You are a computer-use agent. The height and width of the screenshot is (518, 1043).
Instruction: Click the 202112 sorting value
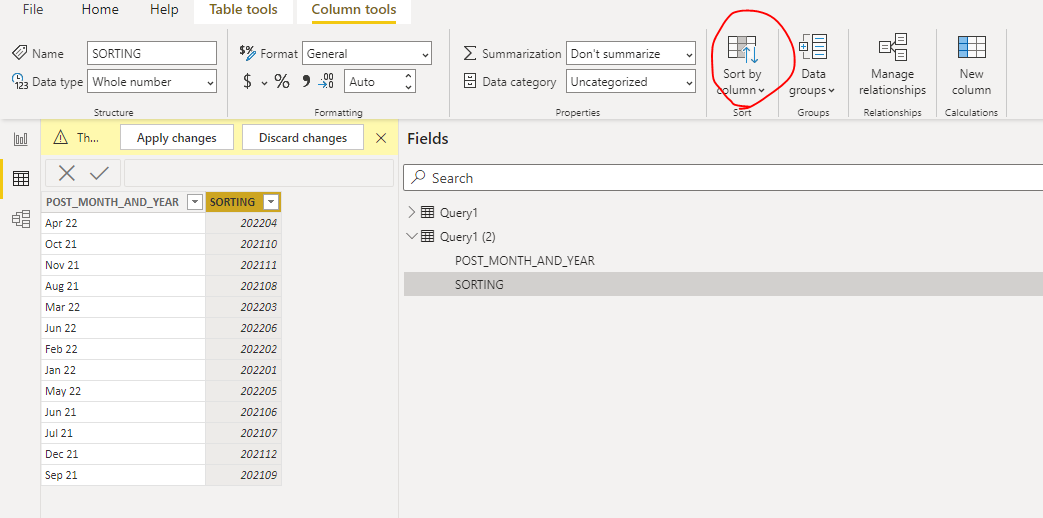[x=243, y=454]
